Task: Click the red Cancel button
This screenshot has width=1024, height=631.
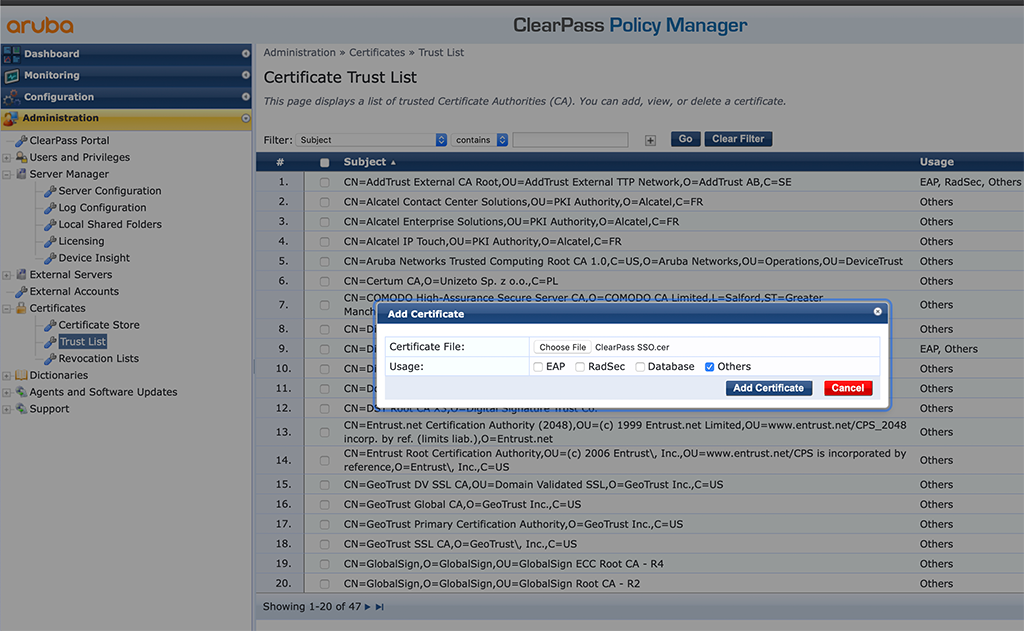Action: point(848,388)
